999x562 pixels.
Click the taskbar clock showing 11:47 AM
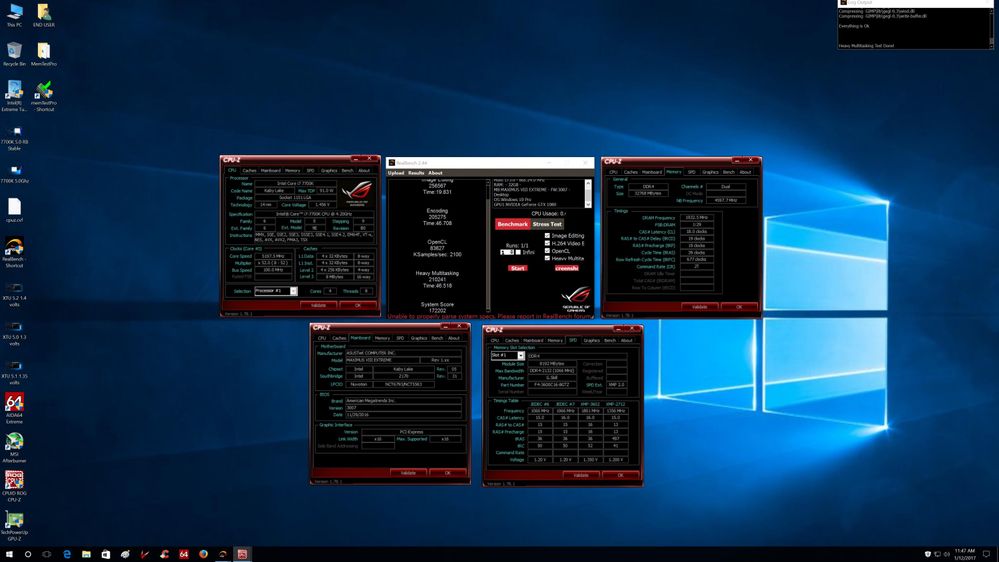pyautogui.click(x=965, y=554)
